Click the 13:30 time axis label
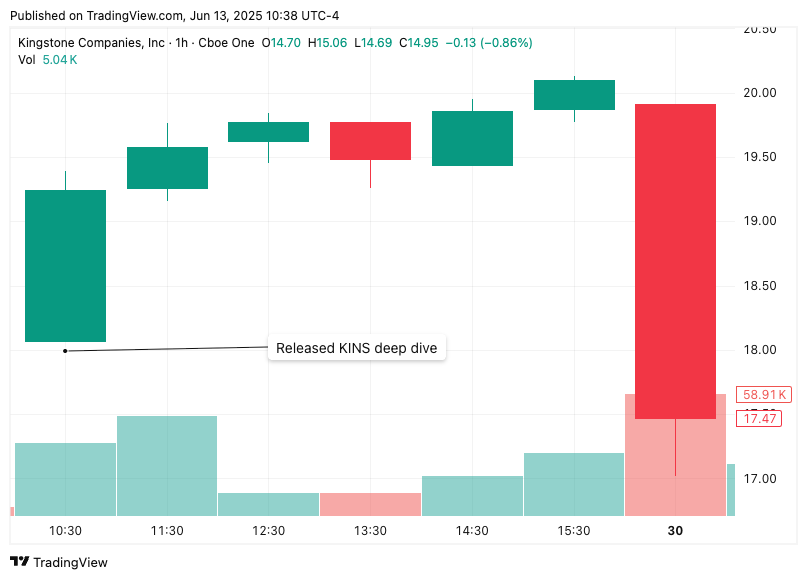807x579 pixels. (x=370, y=531)
